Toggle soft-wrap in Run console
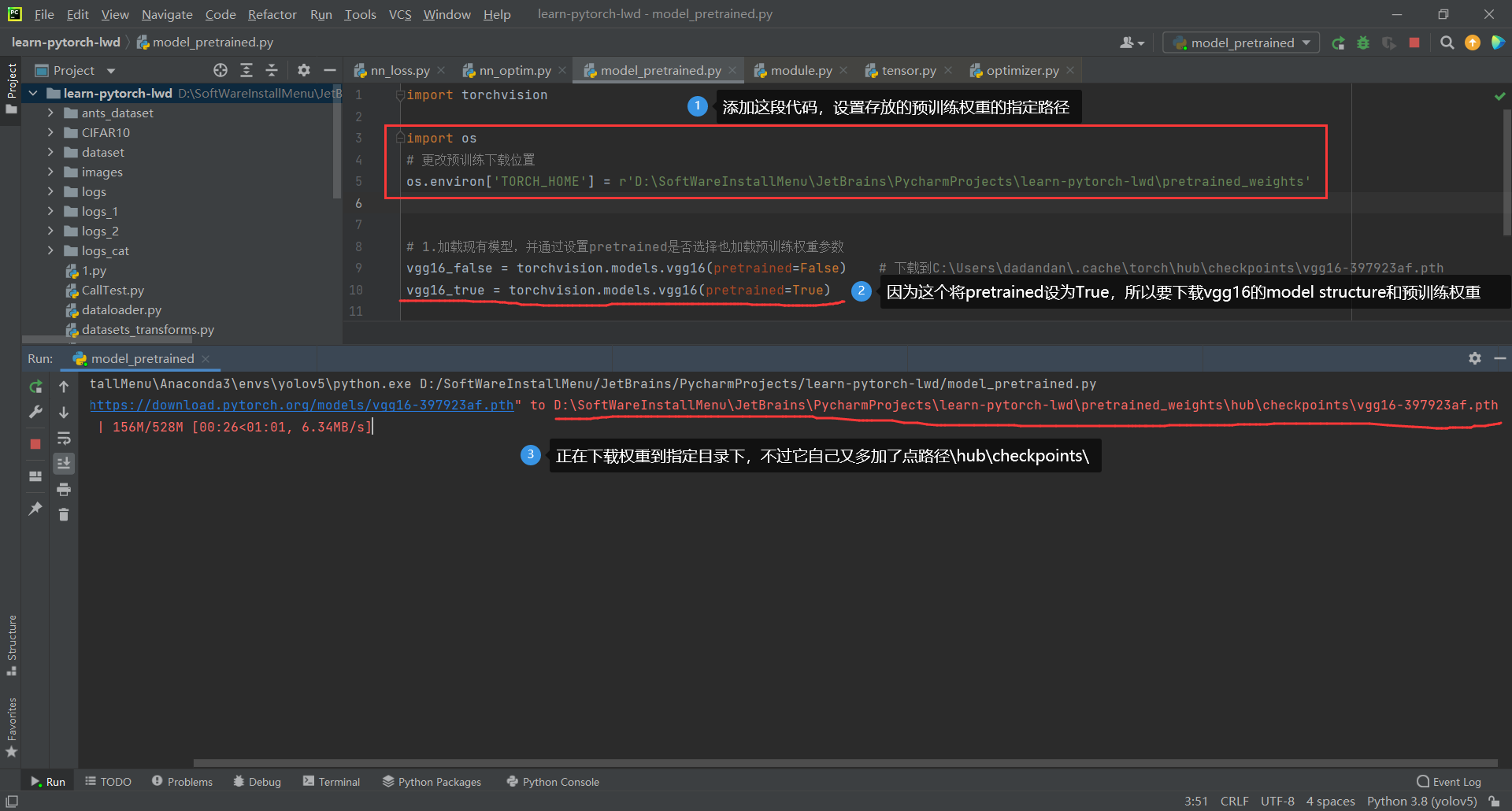Screen dimensions: 1512x811 pyautogui.click(x=64, y=438)
